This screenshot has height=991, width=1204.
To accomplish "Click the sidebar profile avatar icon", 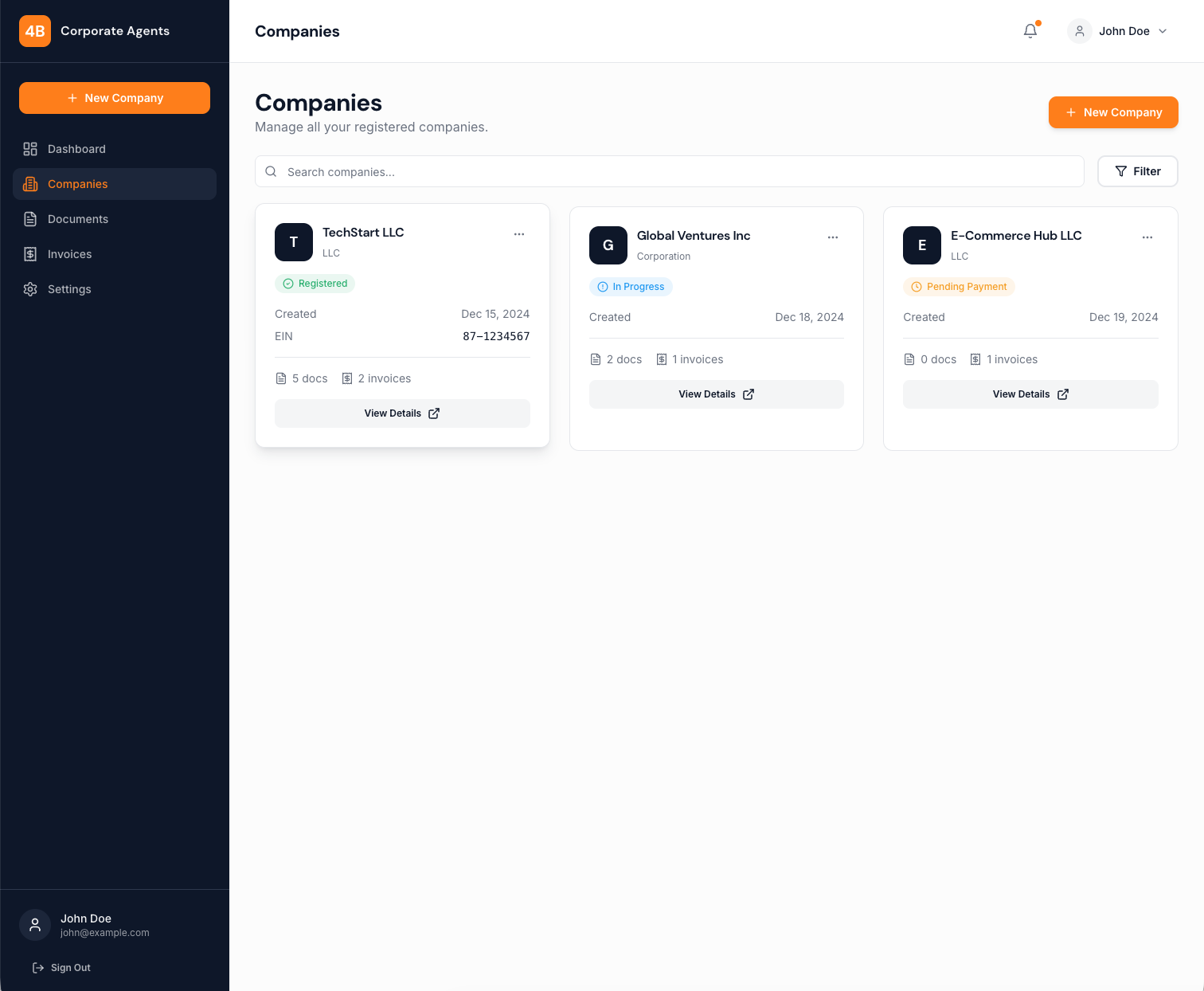I will coord(35,925).
